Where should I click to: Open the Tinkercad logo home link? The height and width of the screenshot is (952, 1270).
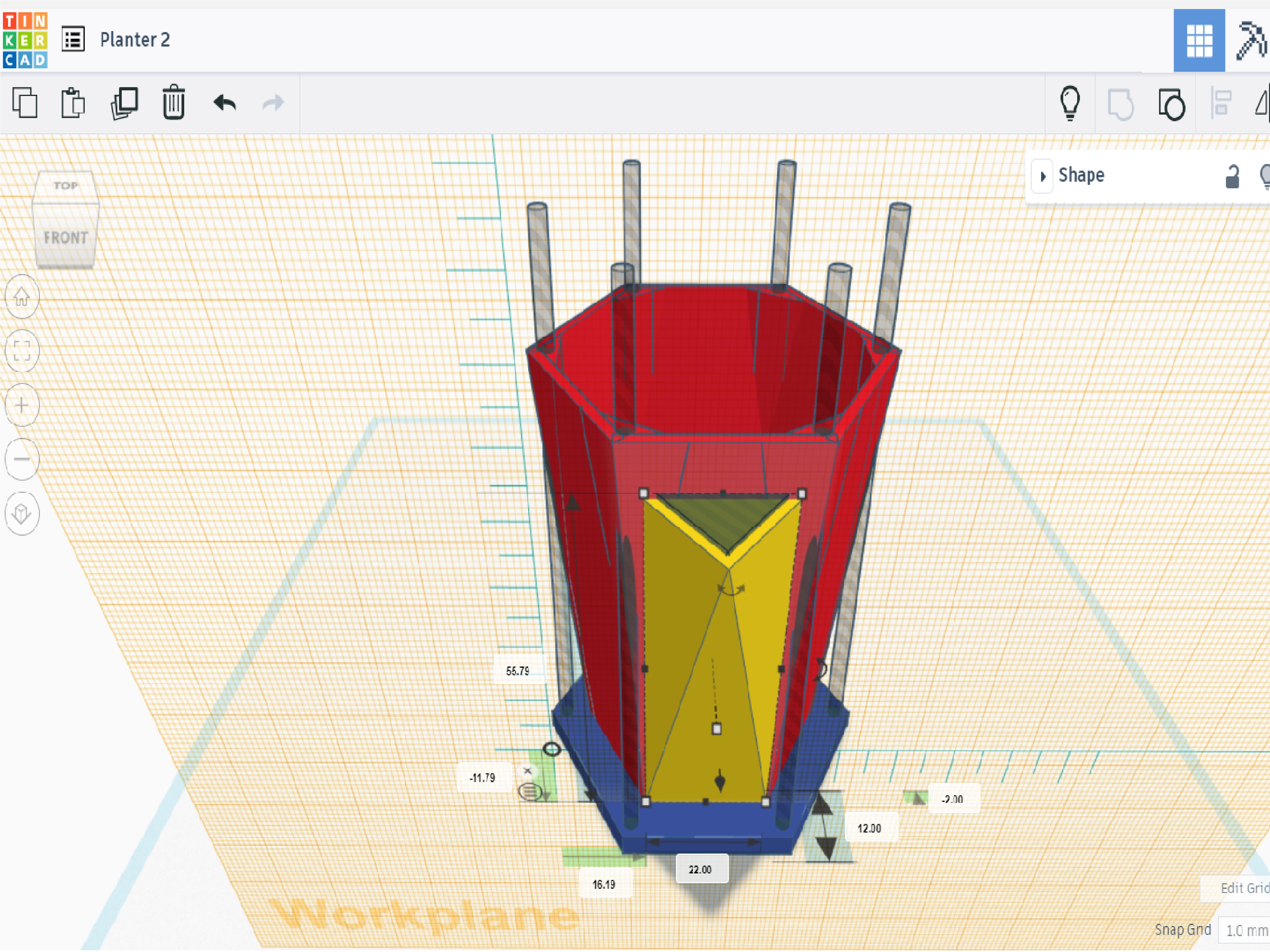[25, 40]
